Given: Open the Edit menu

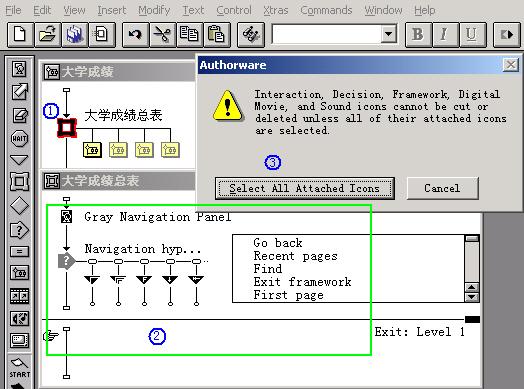Looking at the screenshot, I should point(42,10).
